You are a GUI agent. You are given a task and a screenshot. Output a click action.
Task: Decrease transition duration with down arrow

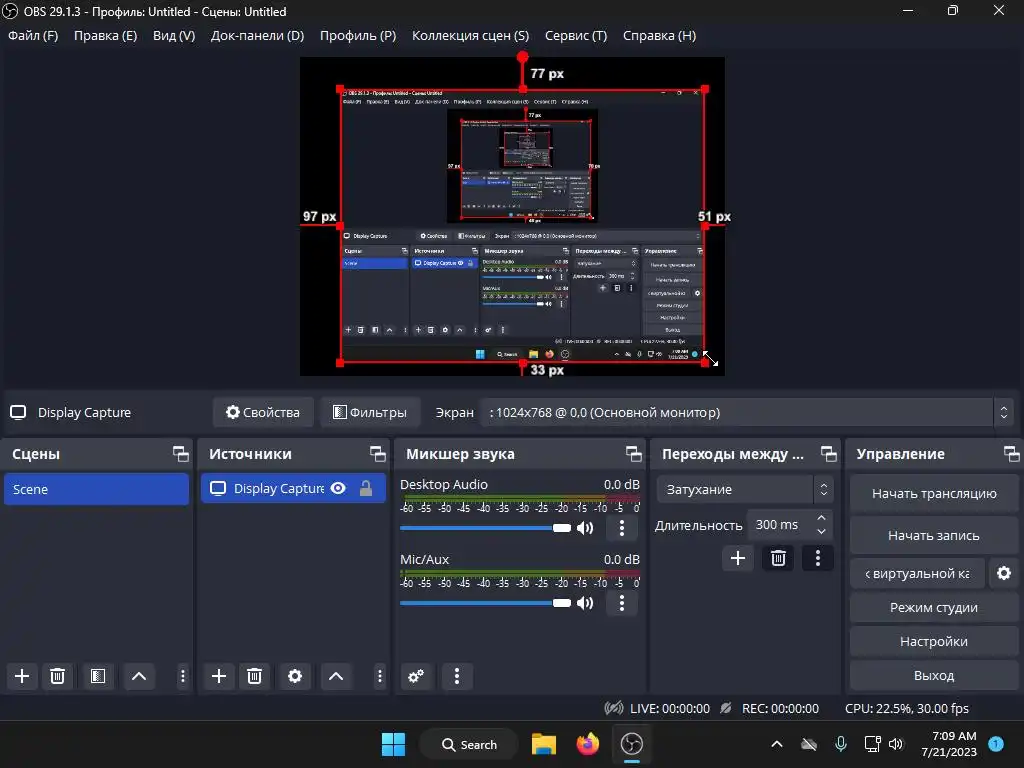pyautogui.click(x=822, y=532)
